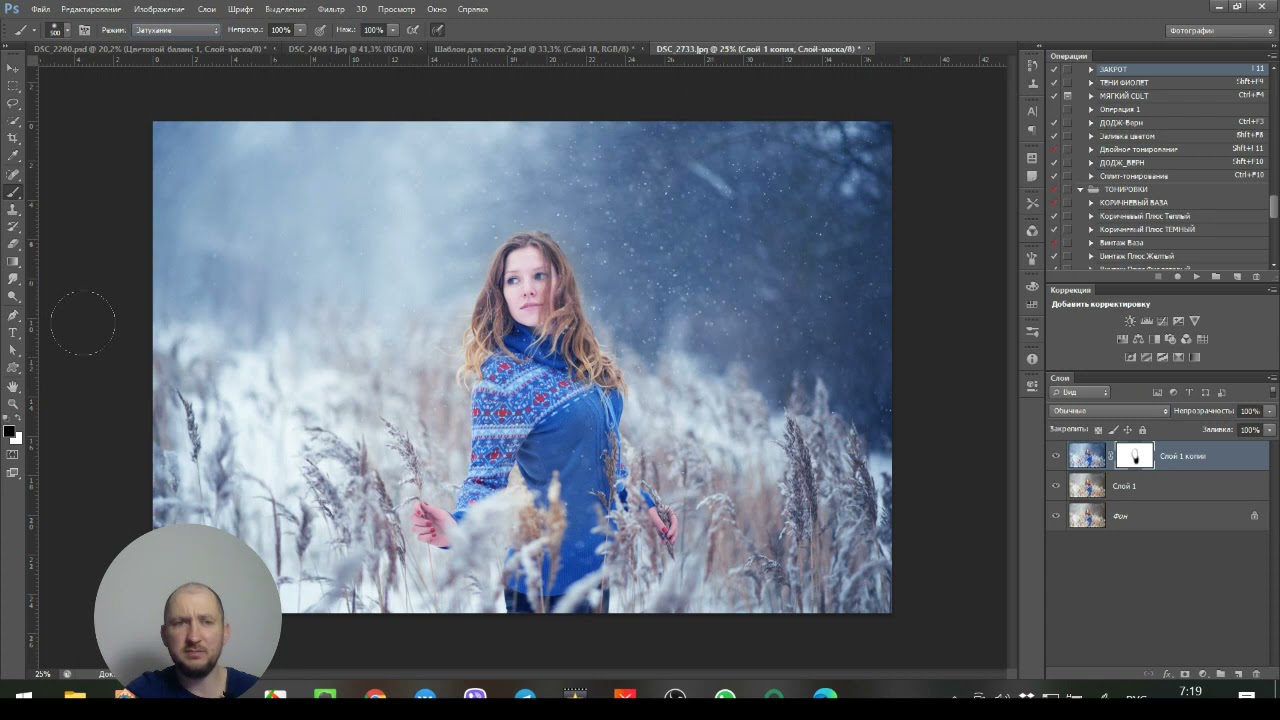
Task: Toggle the ЗАКРОТ action checkmark
Action: tap(1054, 69)
